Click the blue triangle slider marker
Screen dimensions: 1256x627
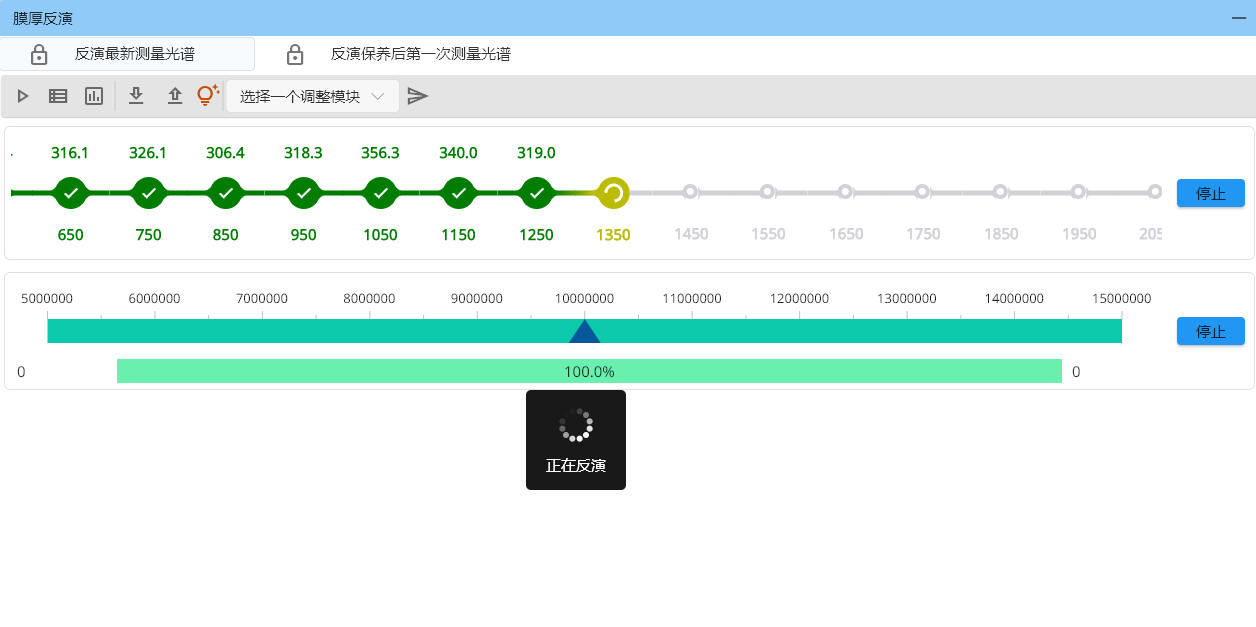pyautogui.click(x=584, y=332)
